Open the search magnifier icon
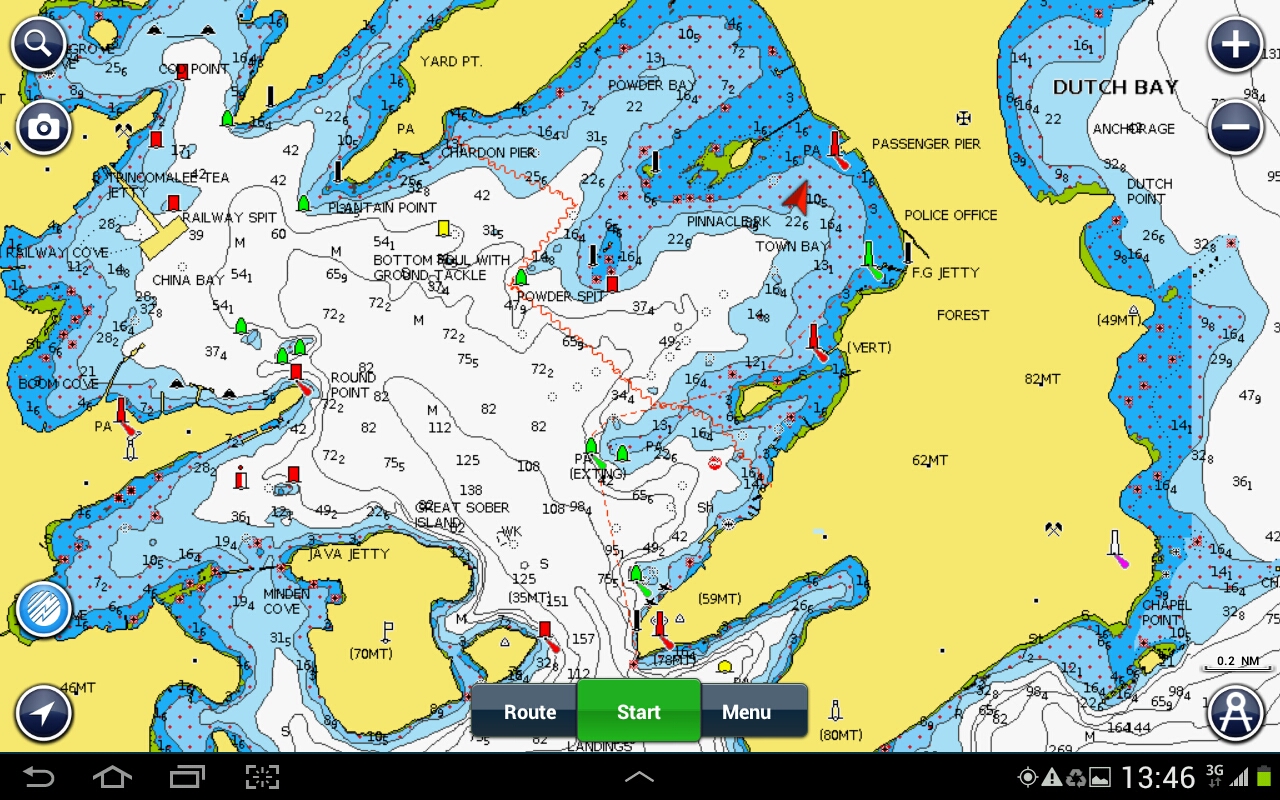 pos(39,44)
